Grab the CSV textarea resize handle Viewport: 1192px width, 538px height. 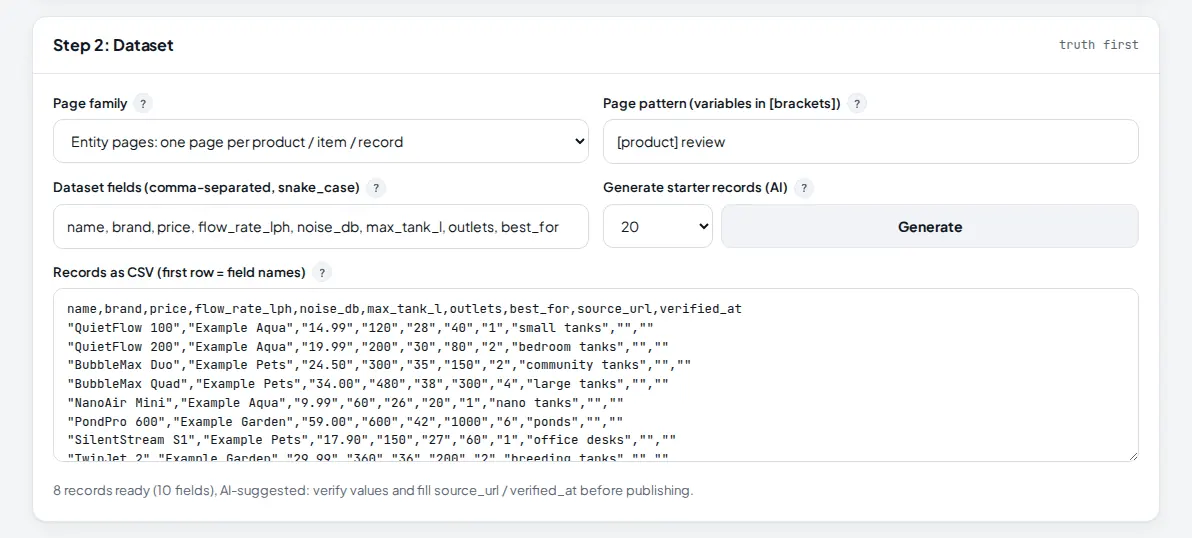pyautogui.click(x=1133, y=455)
